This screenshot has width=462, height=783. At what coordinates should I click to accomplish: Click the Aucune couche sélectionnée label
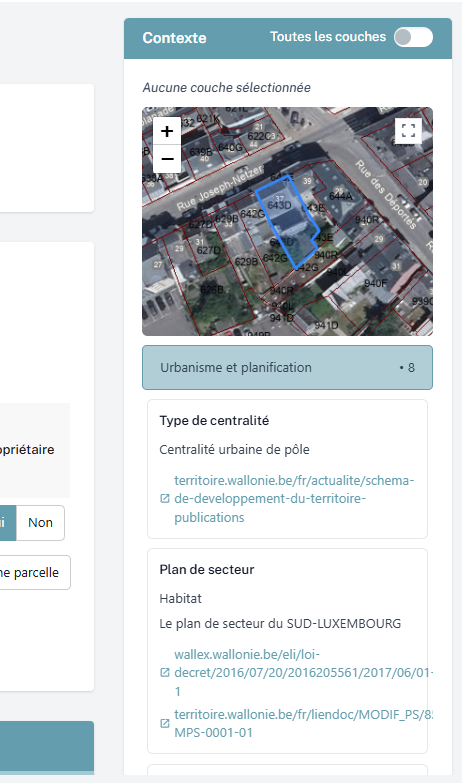pos(227,88)
